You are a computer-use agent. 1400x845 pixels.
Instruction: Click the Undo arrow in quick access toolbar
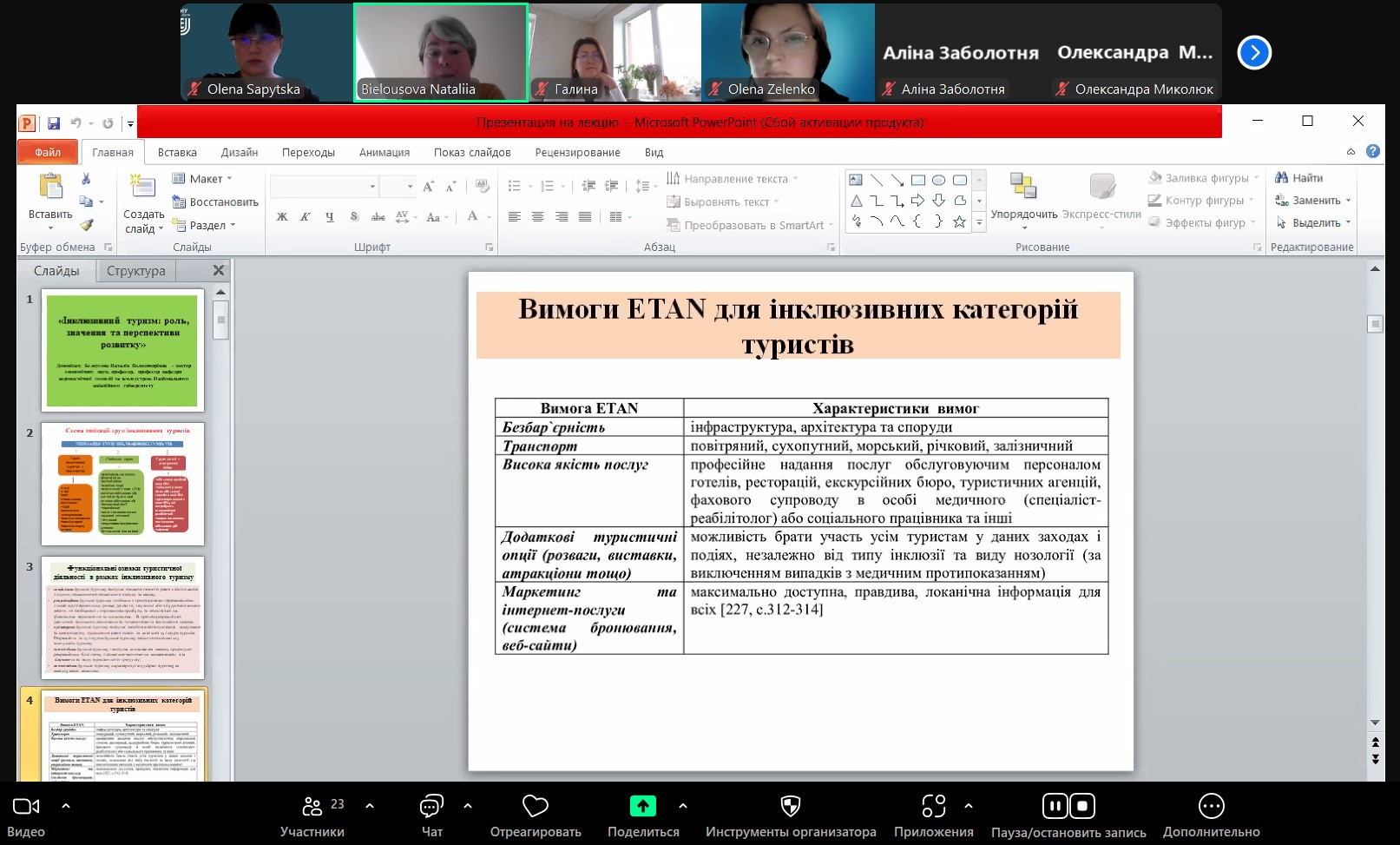click(76, 123)
